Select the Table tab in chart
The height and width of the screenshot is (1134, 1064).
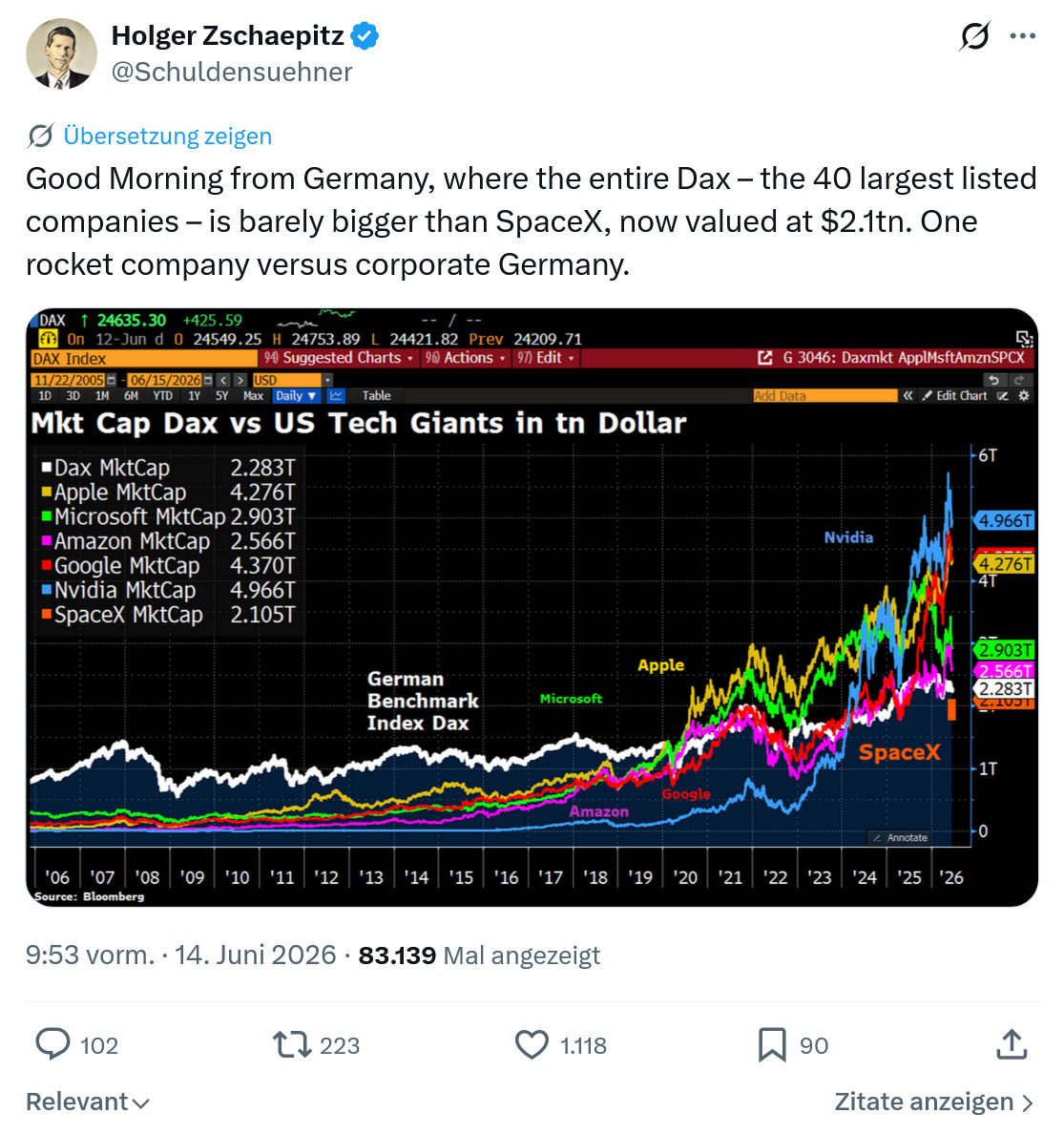coord(376,395)
